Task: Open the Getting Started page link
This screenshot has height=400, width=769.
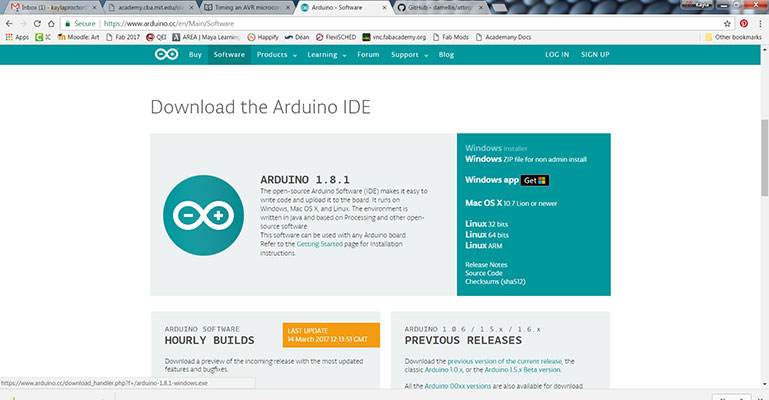Action: (x=319, y=244)
